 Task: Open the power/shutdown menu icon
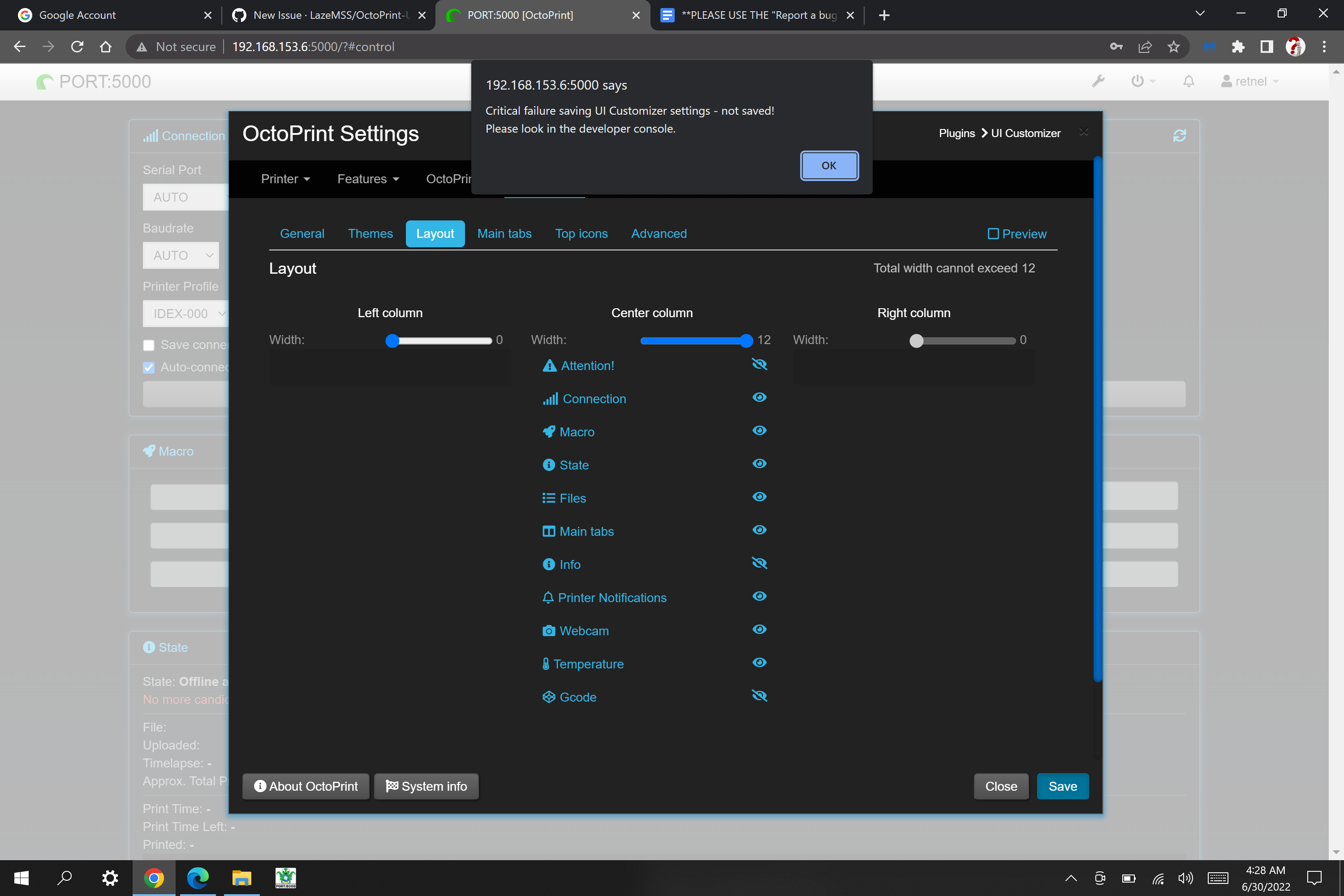(1139, 81)
